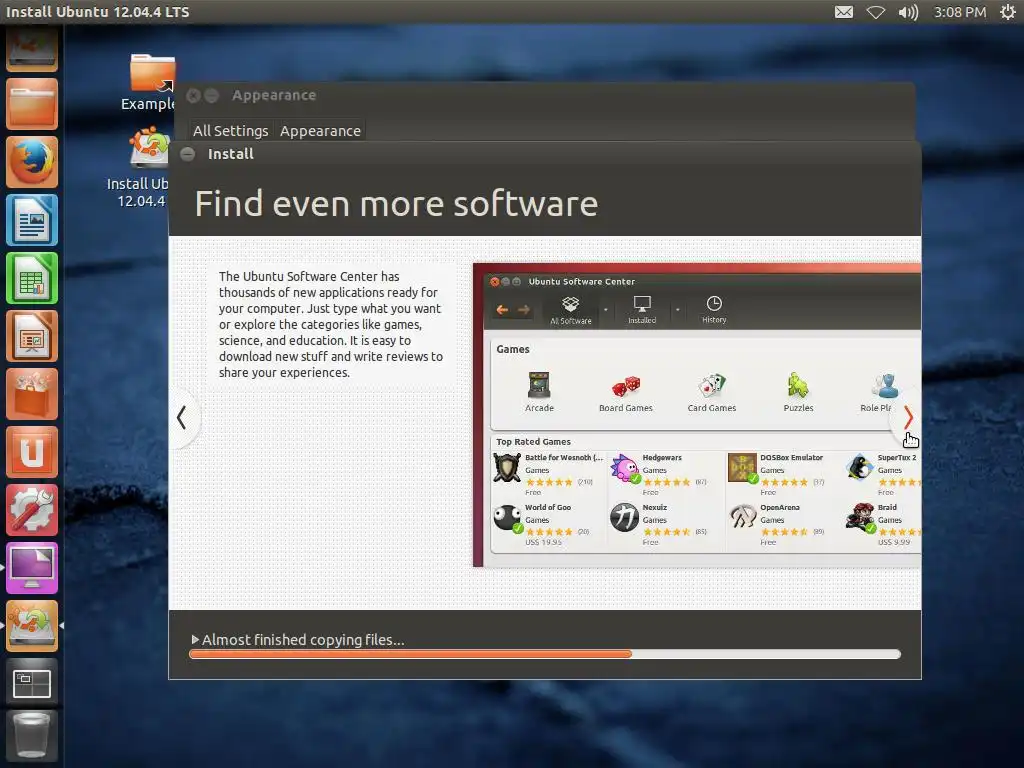The width and height of the screenshot is (1024, 768).
Task: Close the Appearance window
Action: (193, 95)
